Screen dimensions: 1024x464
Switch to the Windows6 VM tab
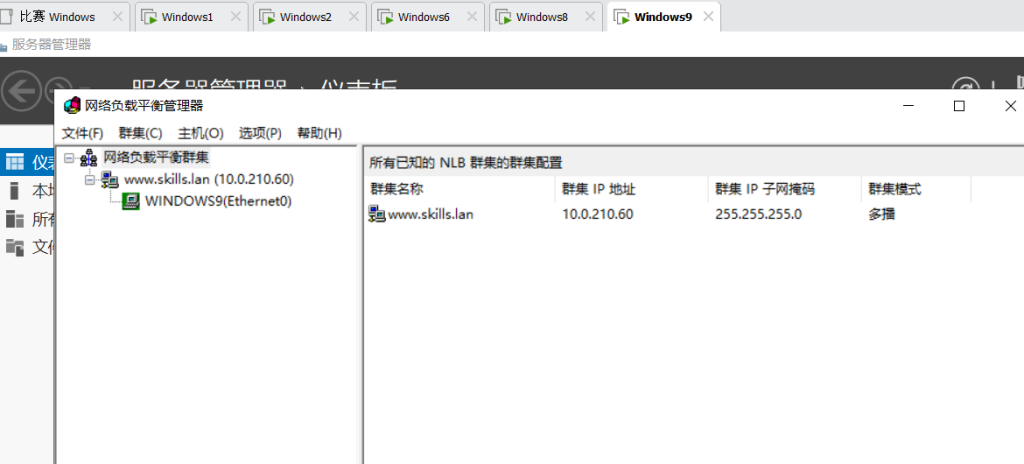point(423,17)
